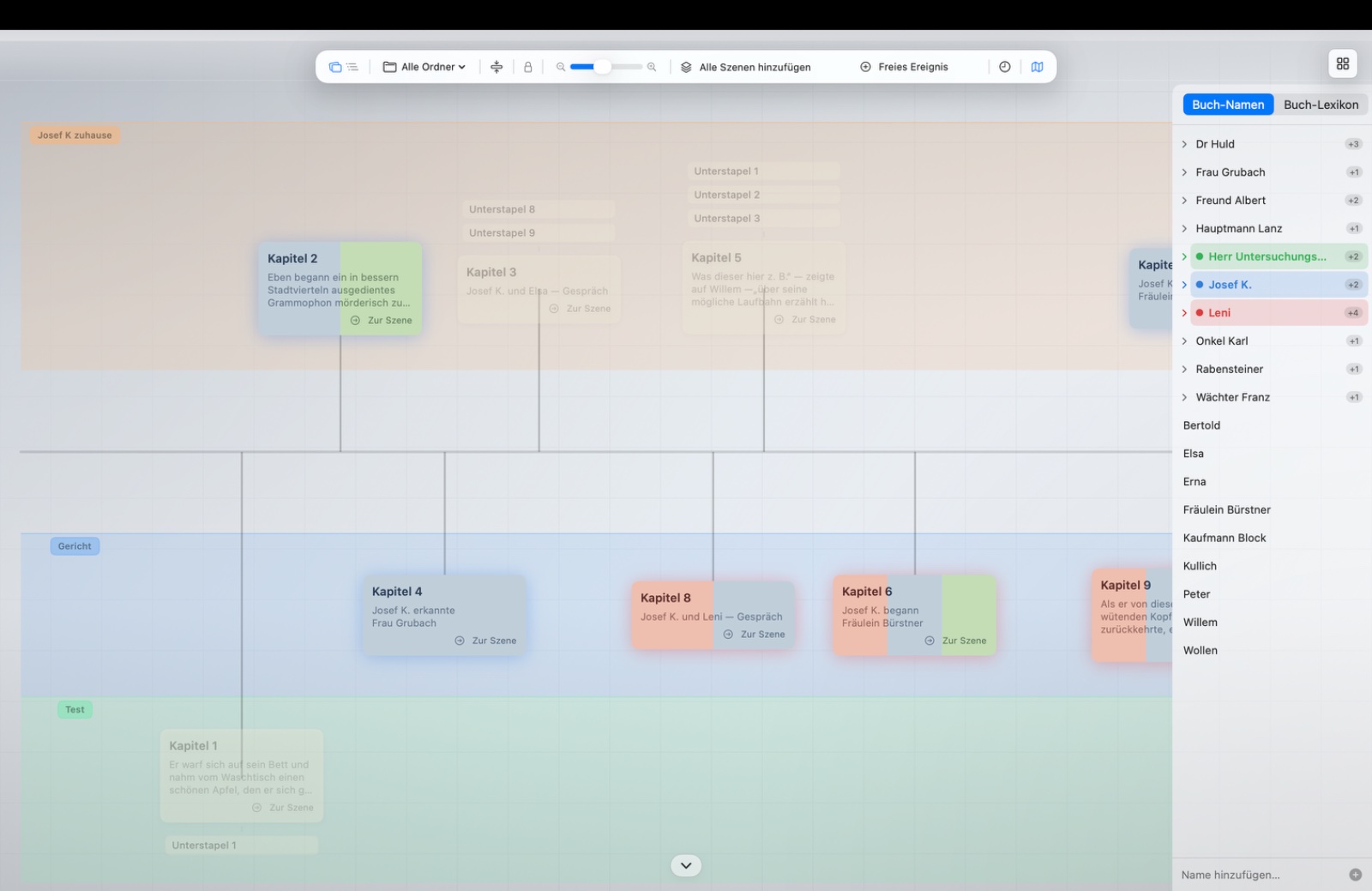Click Unterstapel 1 below Kapitel 1
Image resolution: width=1372 pixels, height=891 pixels.
click(x=241, y=846)
